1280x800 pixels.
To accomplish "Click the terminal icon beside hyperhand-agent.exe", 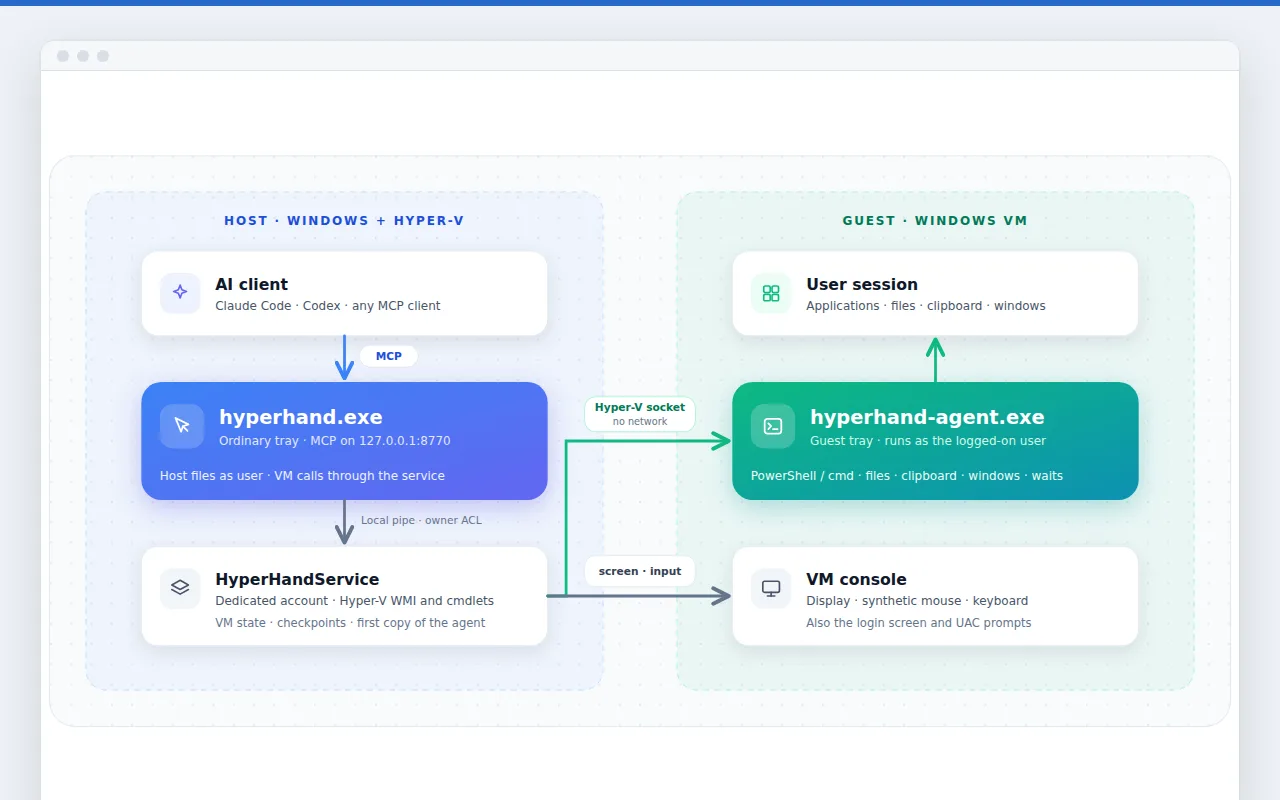I will click(773, 426).
